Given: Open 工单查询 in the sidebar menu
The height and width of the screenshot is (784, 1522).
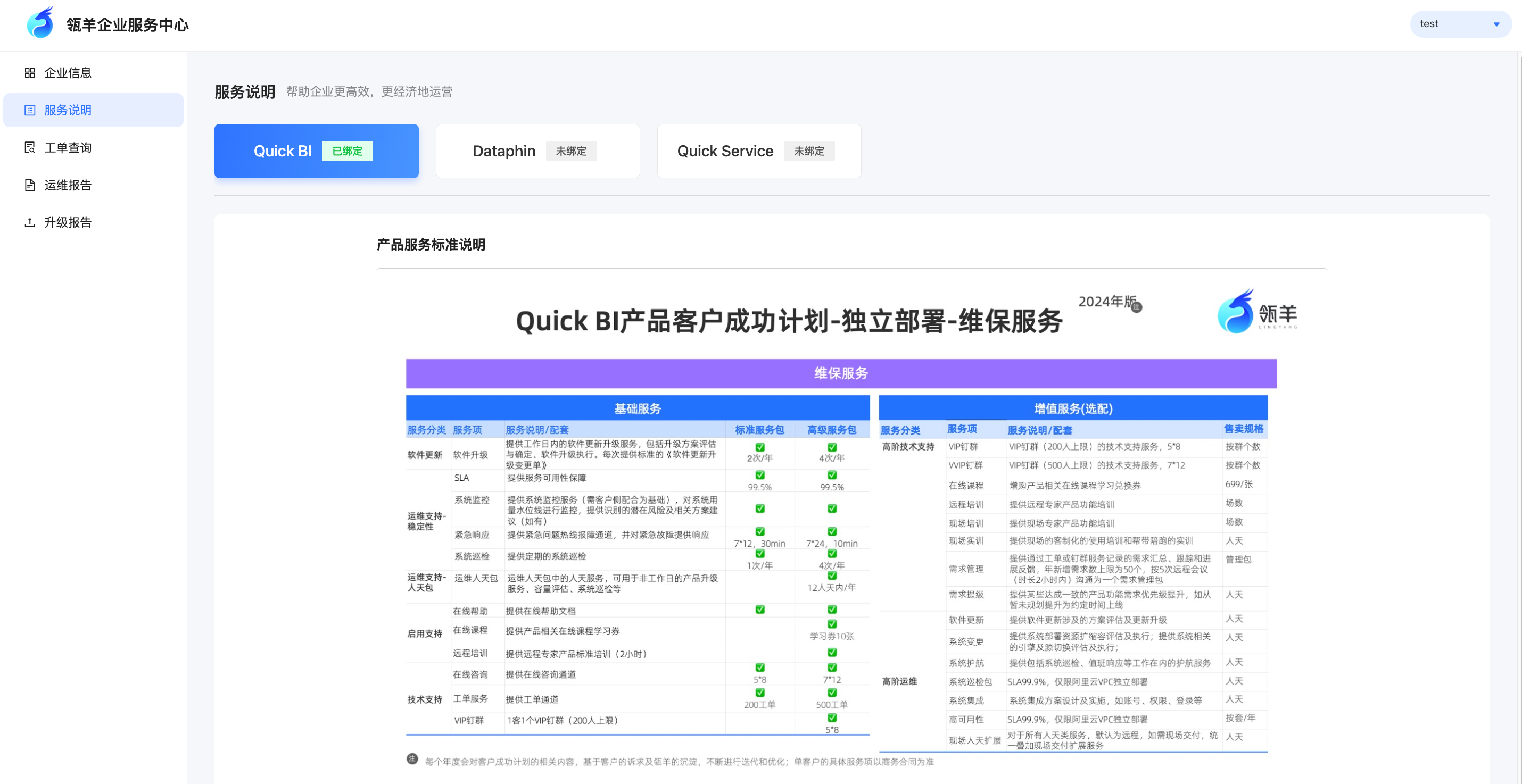Looking at the screenshot, I should coord(68,147).
